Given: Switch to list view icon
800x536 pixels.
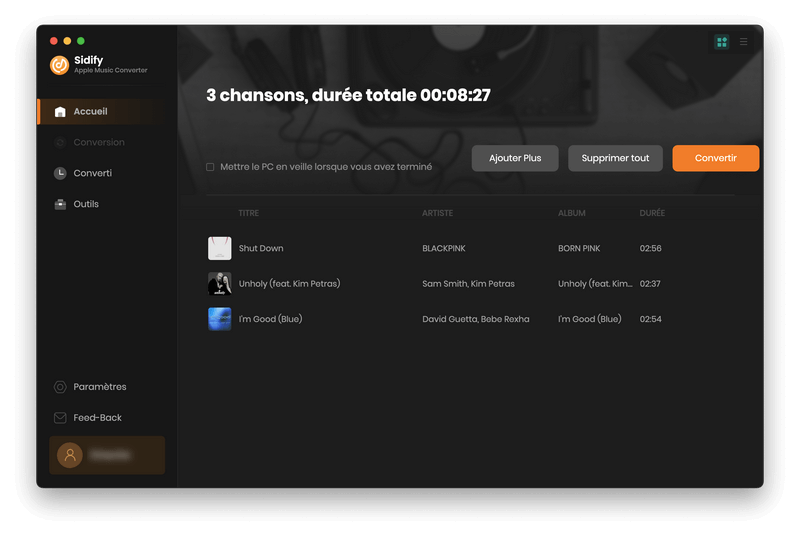Looking at the screenshot, I should point(743,42).
